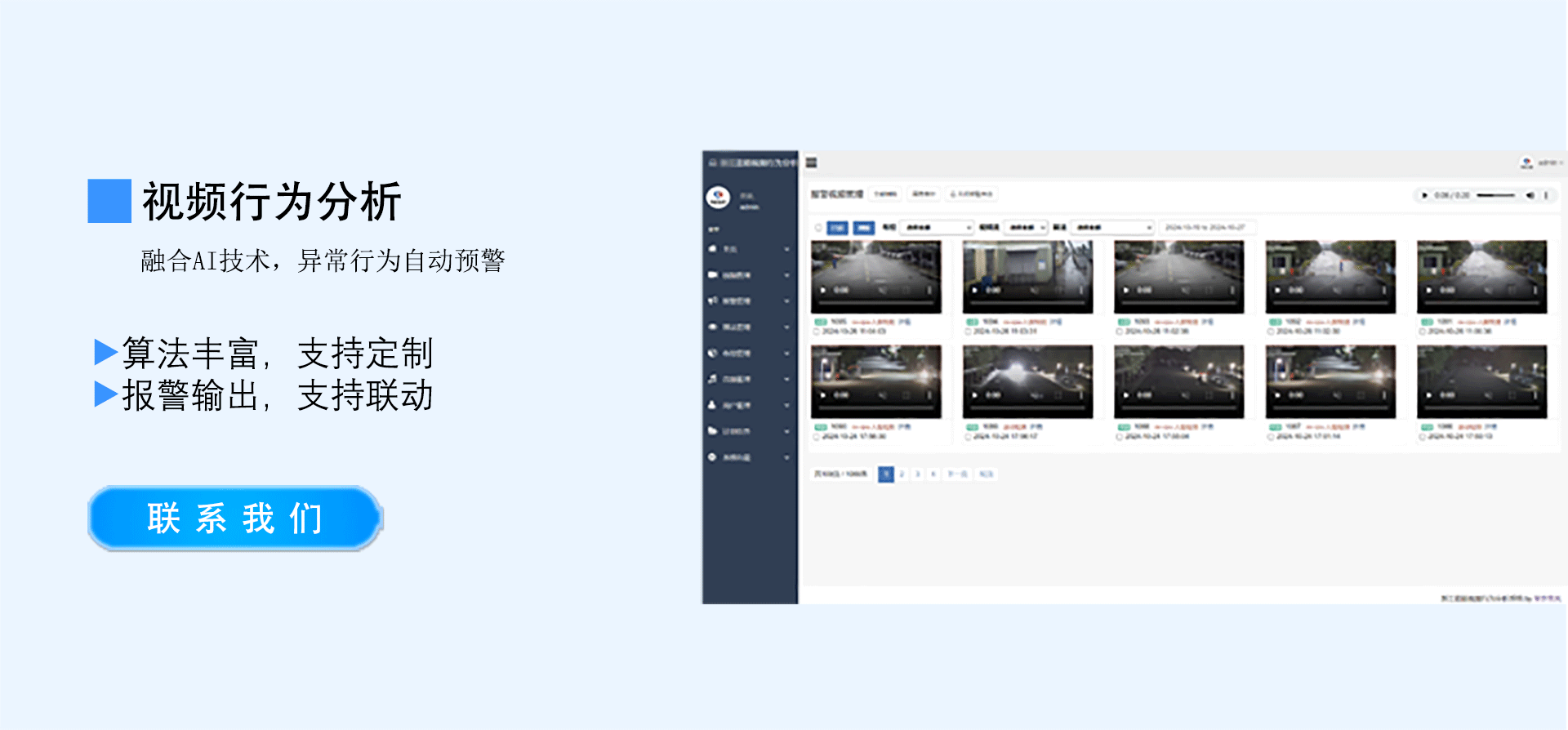Tick the checkbox under the first top-row video

[816, 332]
